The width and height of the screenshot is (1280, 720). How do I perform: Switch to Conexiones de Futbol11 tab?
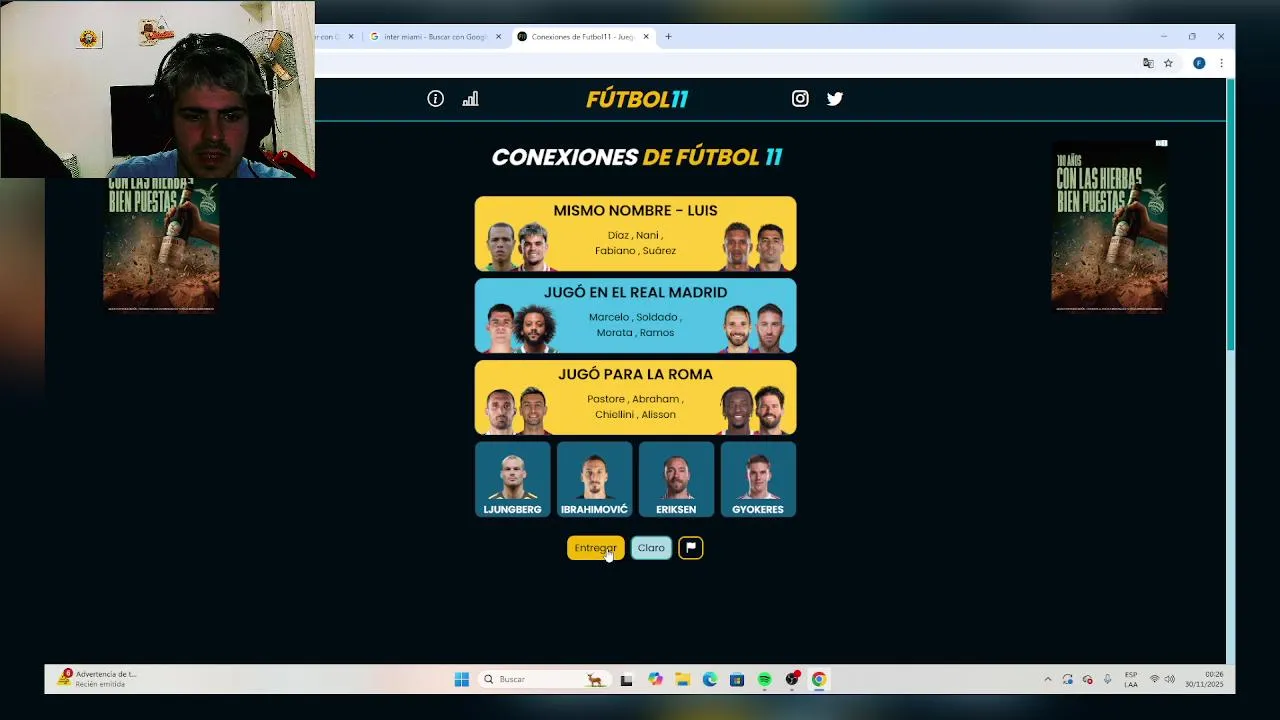(582, 37)
